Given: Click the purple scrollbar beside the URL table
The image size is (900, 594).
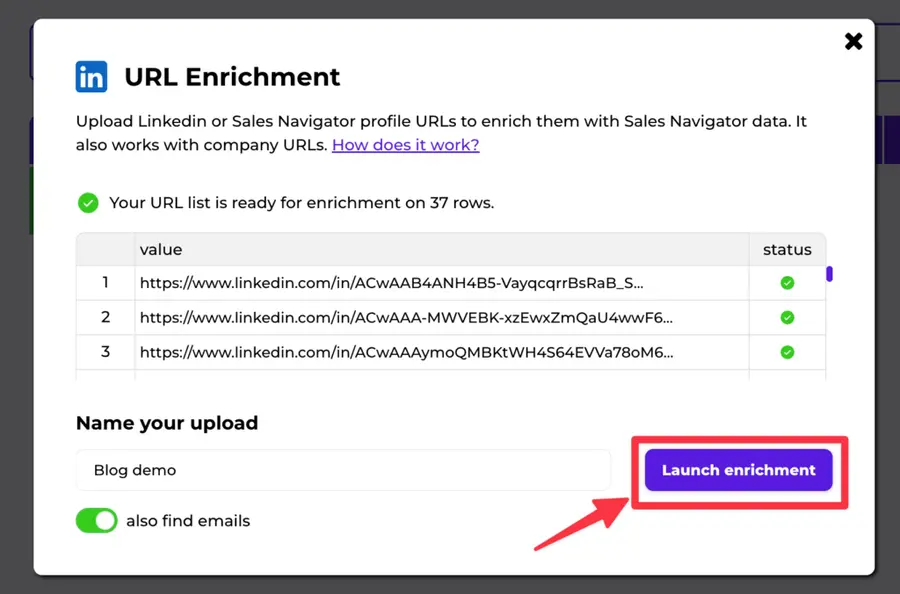Looking at the screenshot, I should coord(828,274).
